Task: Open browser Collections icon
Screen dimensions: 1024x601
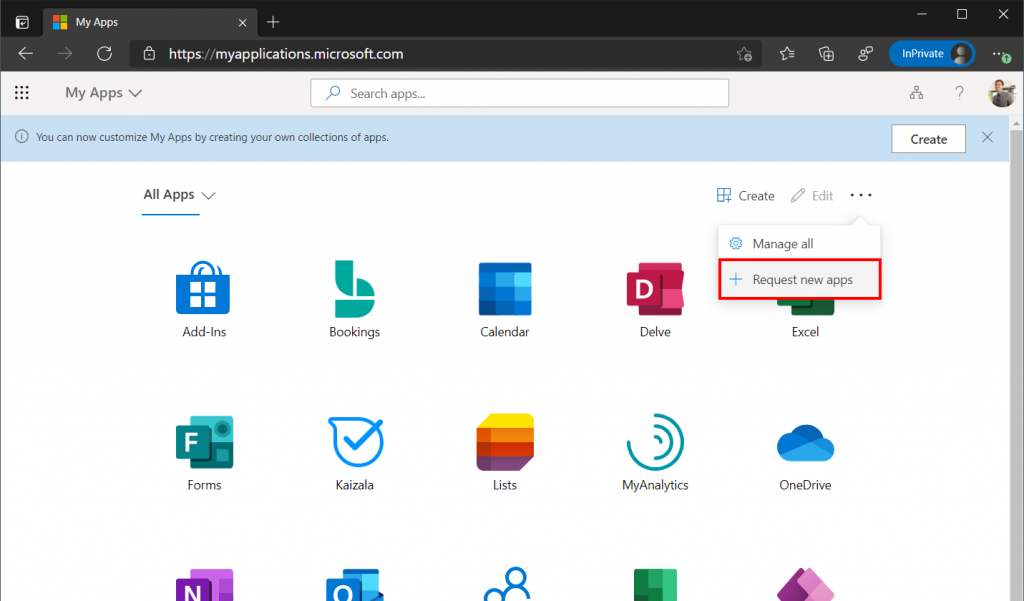Action: [x=826, y=54]
